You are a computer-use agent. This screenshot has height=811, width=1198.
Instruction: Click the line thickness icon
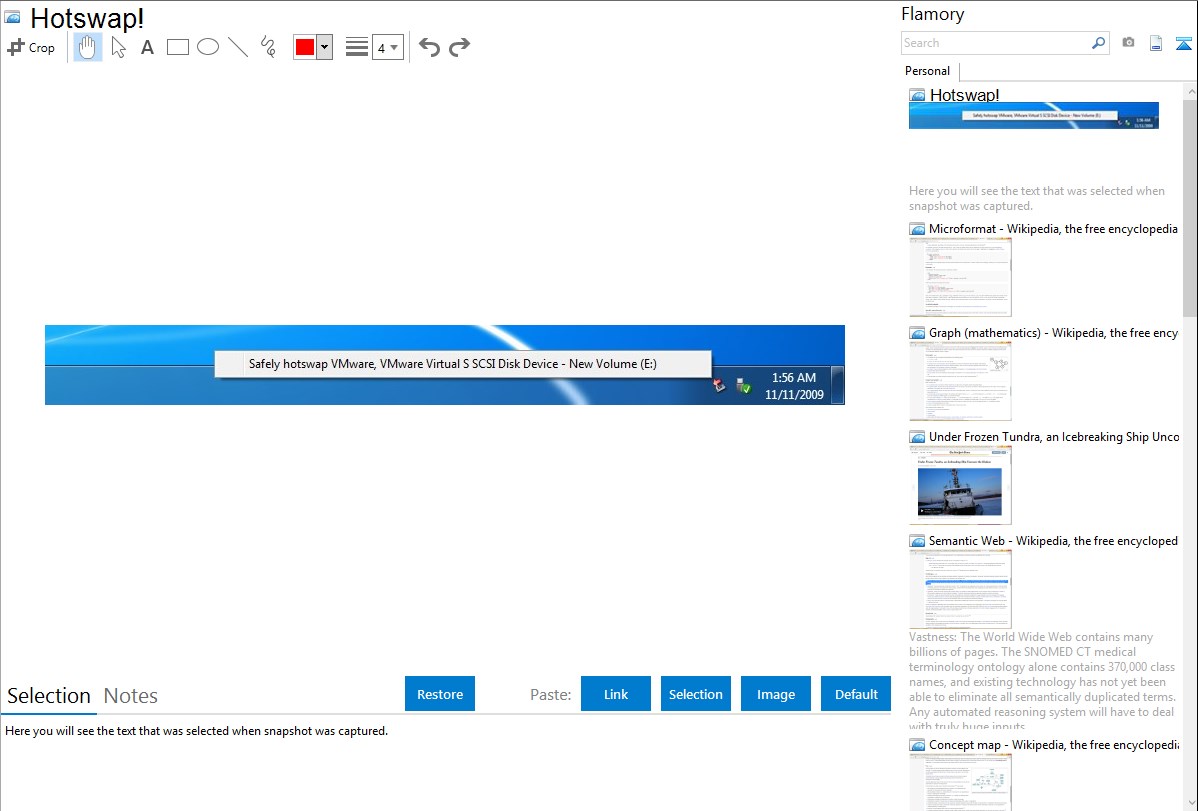coord(357,47)
